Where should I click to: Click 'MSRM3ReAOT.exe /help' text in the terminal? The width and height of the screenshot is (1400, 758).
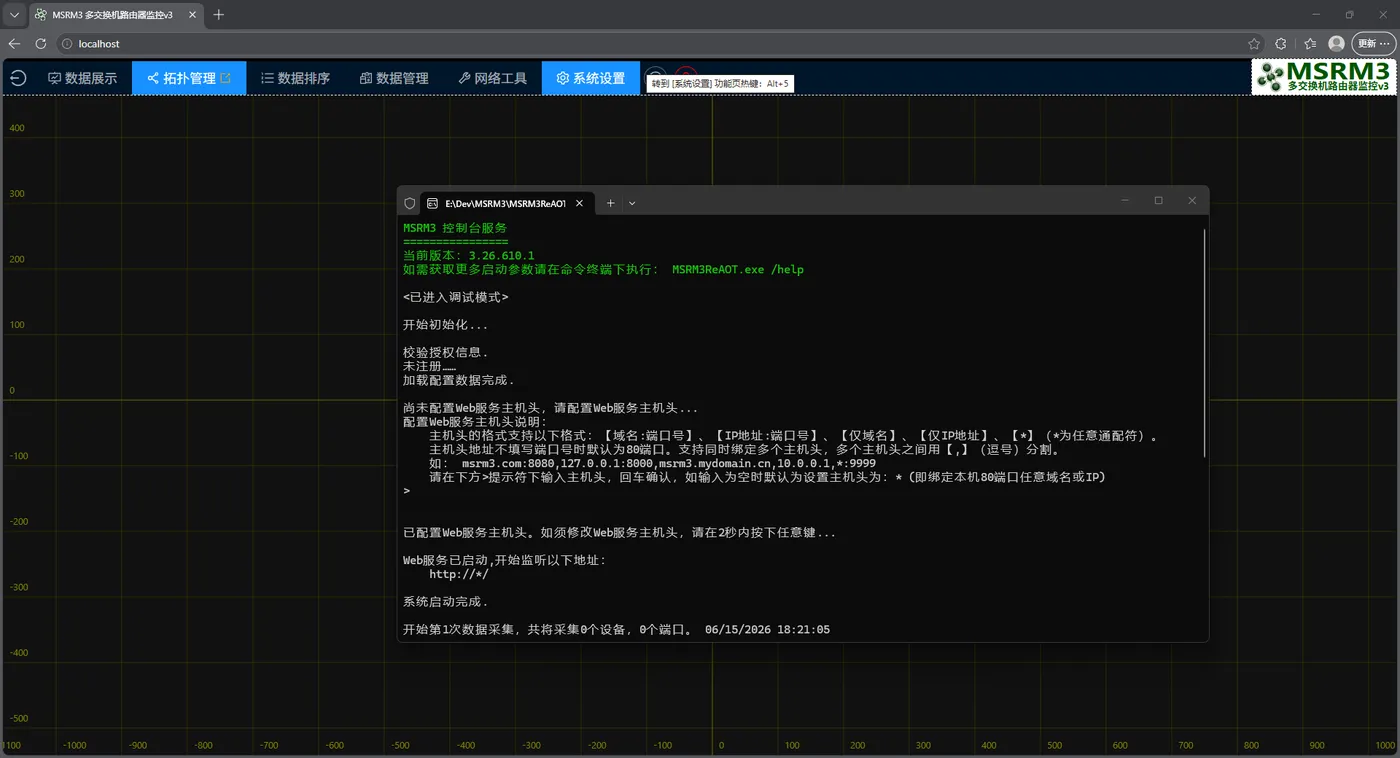738,270
